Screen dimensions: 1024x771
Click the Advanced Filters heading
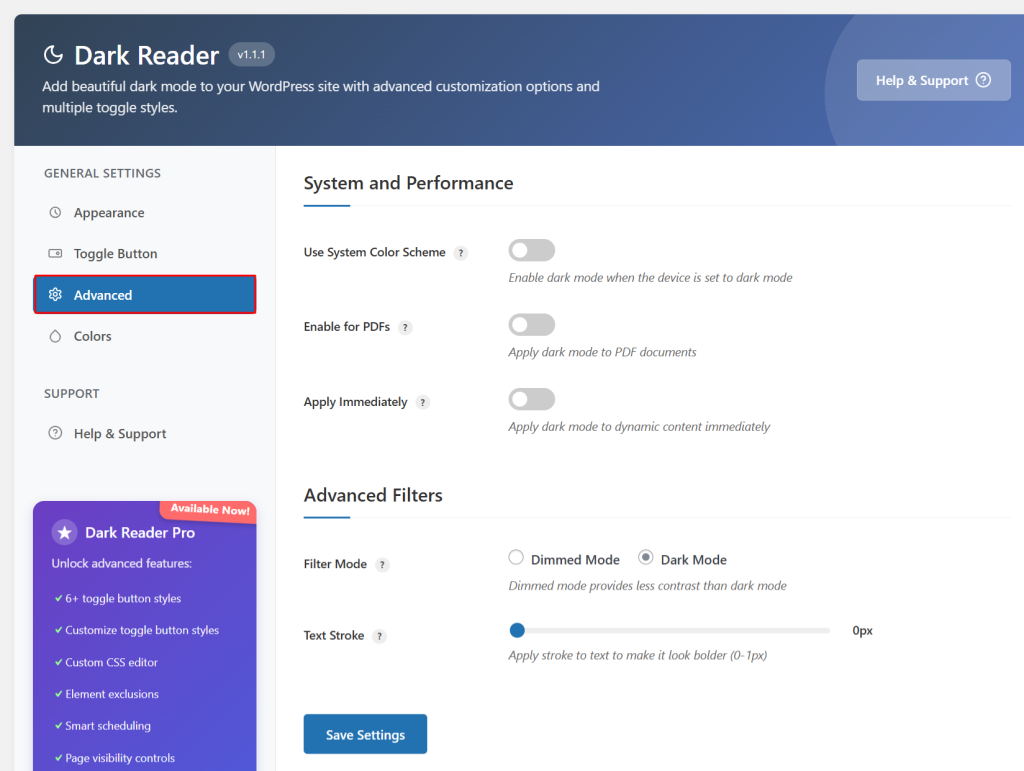(x=373, y=496)
